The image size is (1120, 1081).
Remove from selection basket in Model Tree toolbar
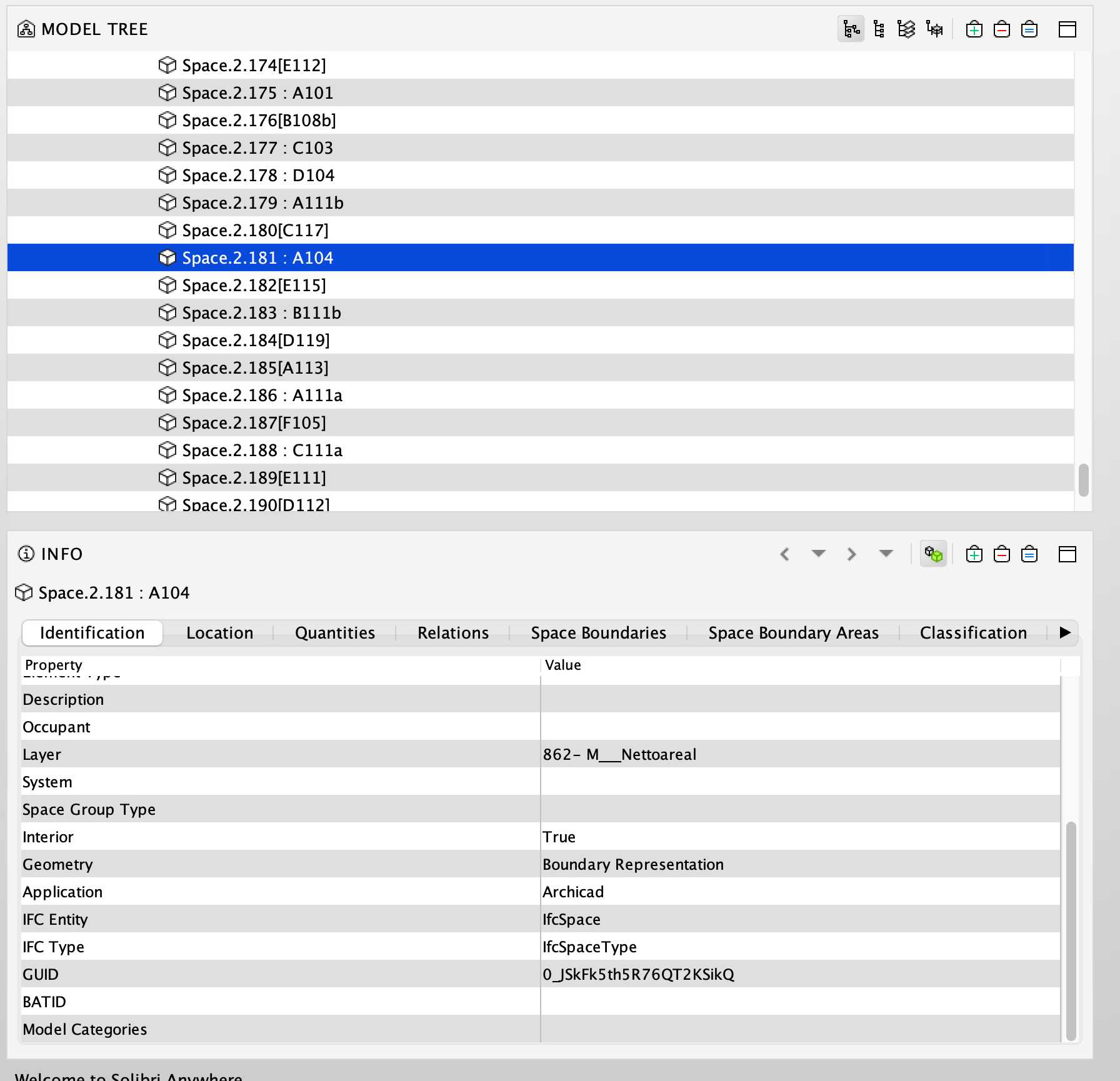pos(1001,29)
